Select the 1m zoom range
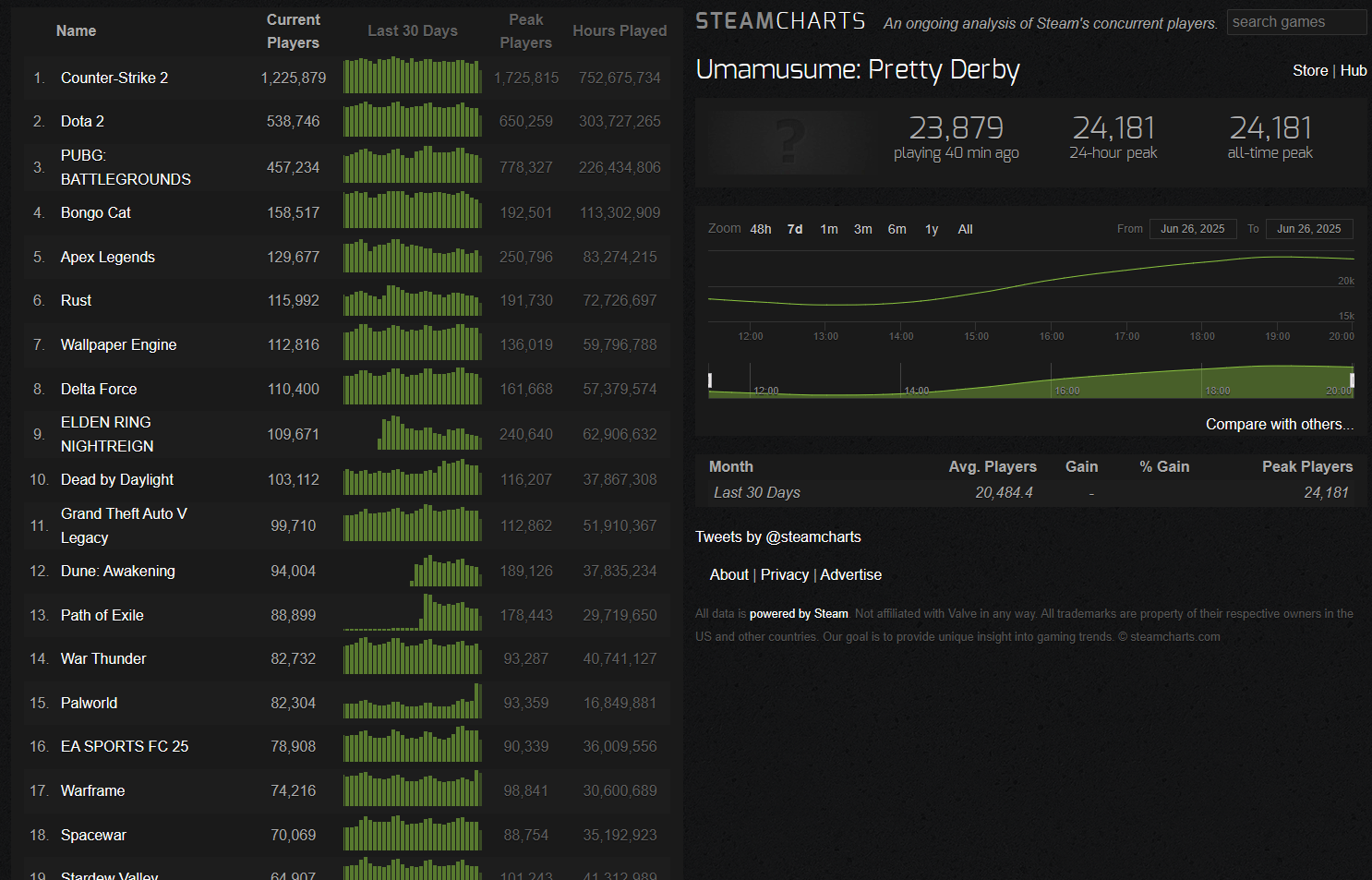The image size is (1372, 880). (829, 229)
